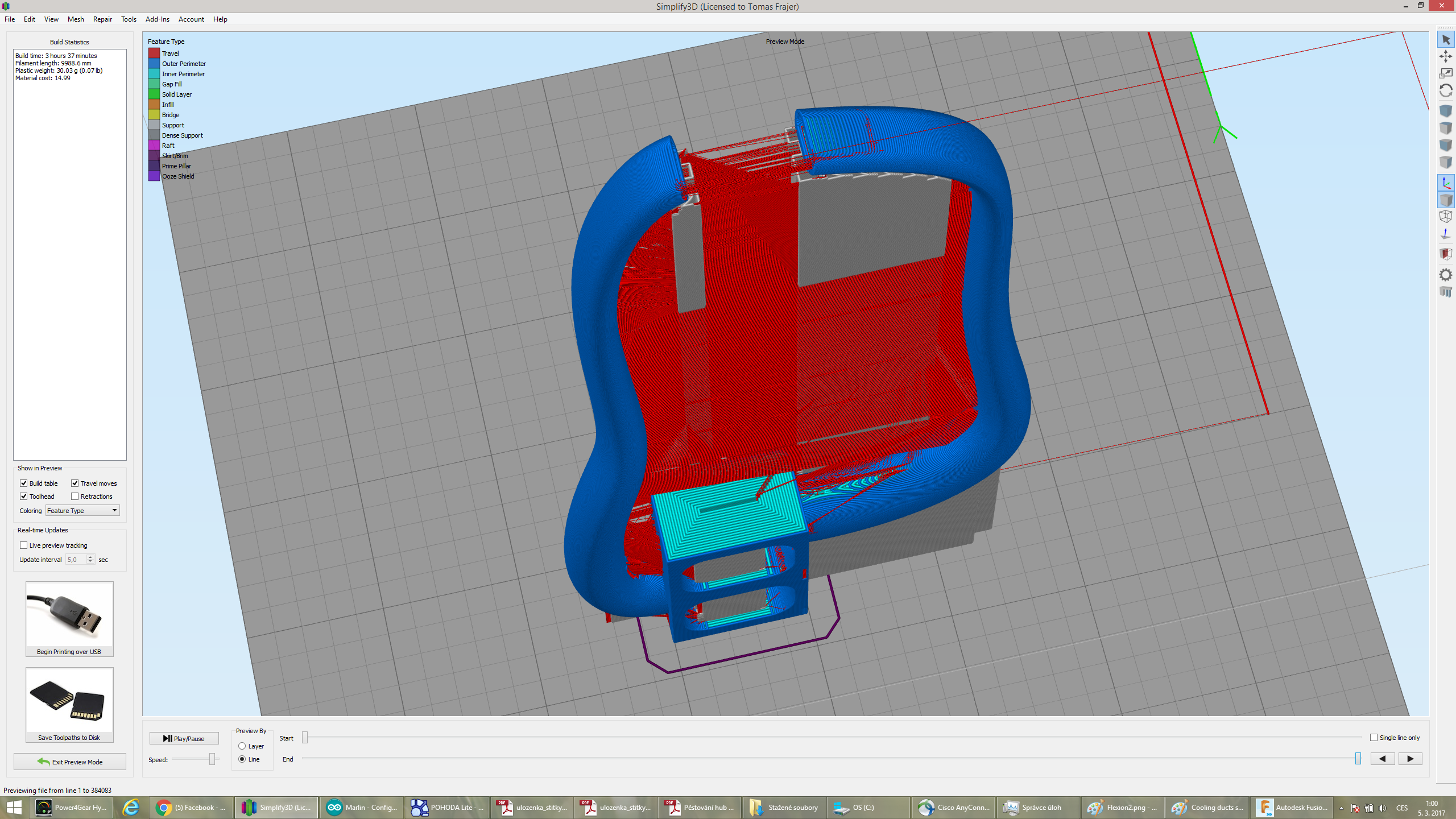Step preview forward with right arrow
The image size is (1456, 819).
point(1410,759)
